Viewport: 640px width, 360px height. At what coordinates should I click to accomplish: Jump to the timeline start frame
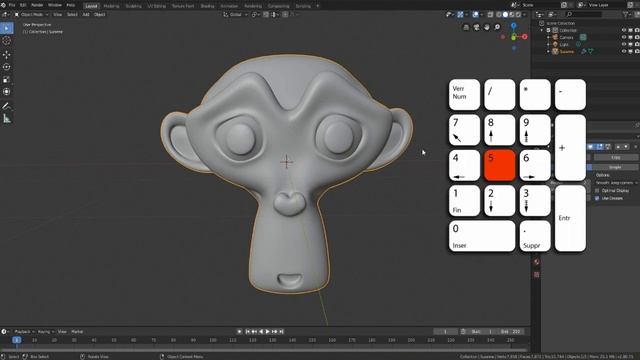pyautogui.click(x=247, y=332)
